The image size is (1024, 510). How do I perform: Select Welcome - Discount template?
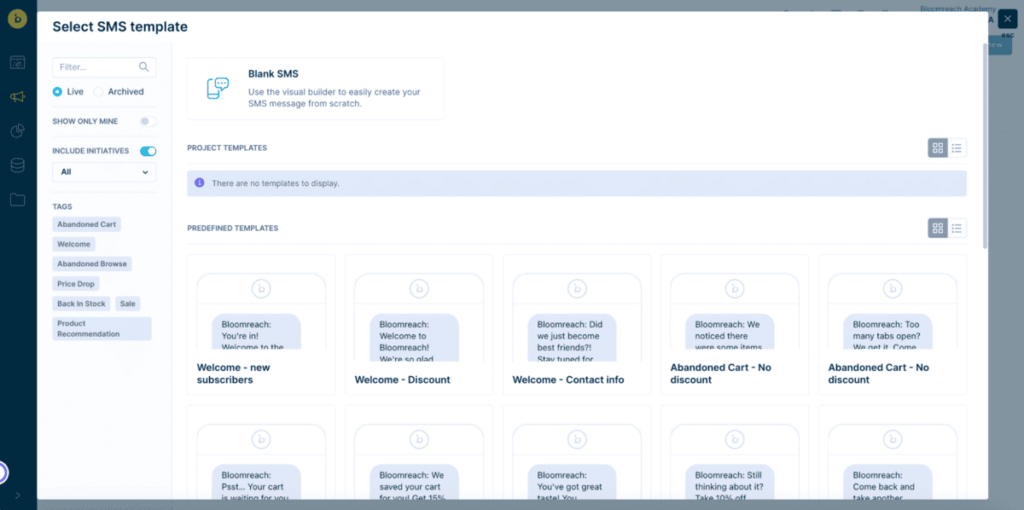coord(419,325)
